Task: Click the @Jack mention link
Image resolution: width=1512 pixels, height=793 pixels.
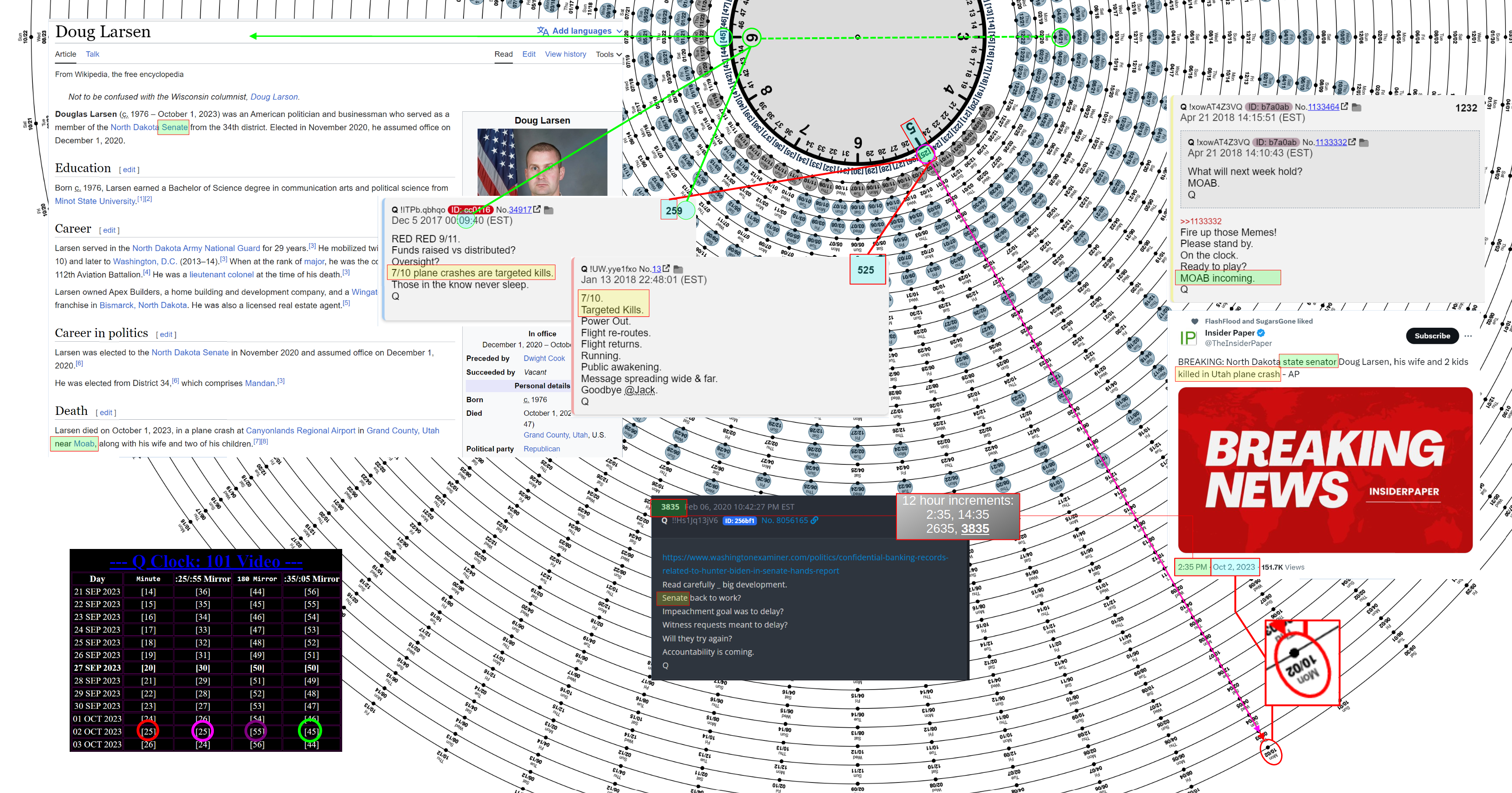Action: click(641, 390)
